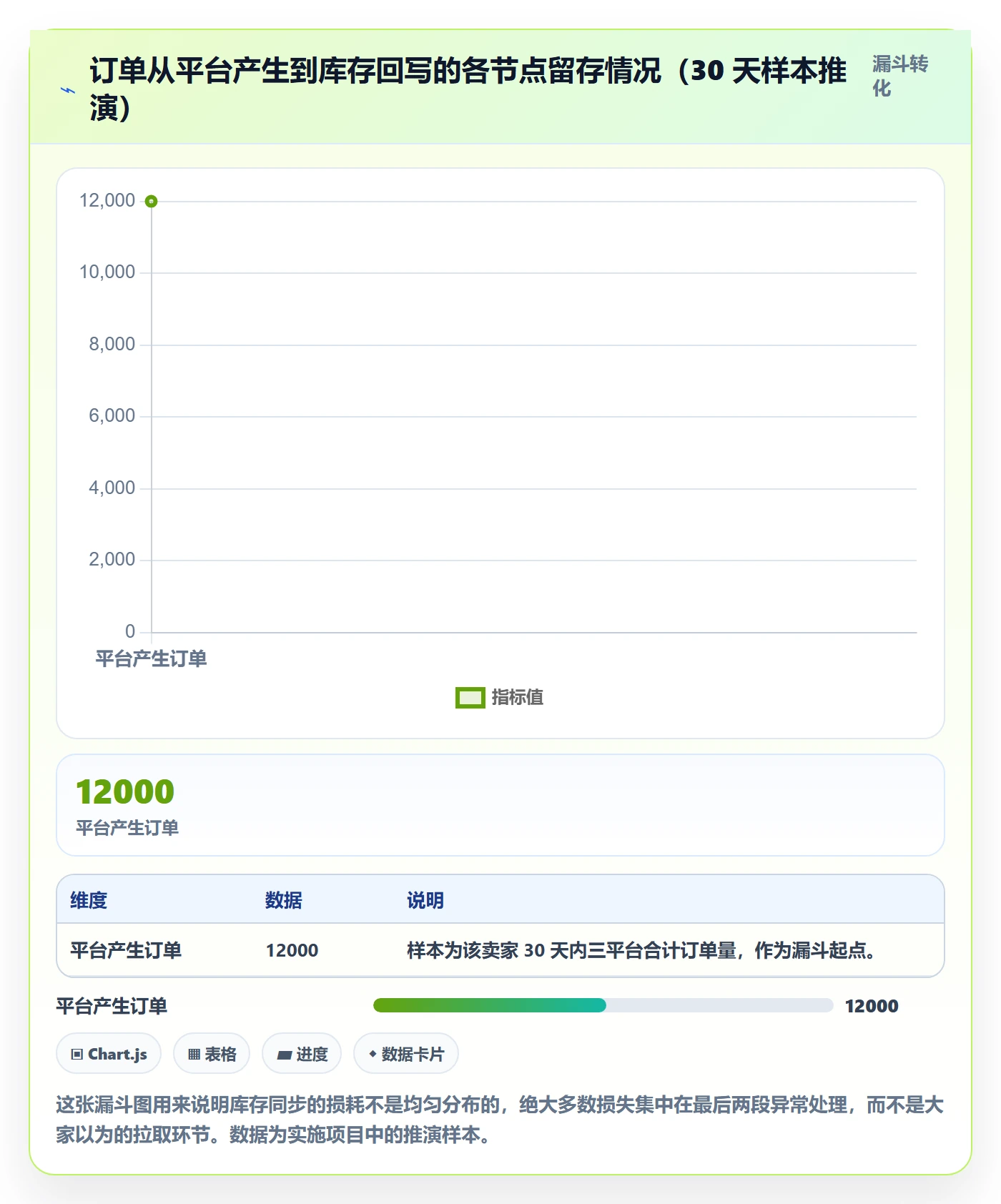Viewport: 1001px width, 1204px height.
Task: Click the lightning bolt icon beside the title
Action: 68,90
